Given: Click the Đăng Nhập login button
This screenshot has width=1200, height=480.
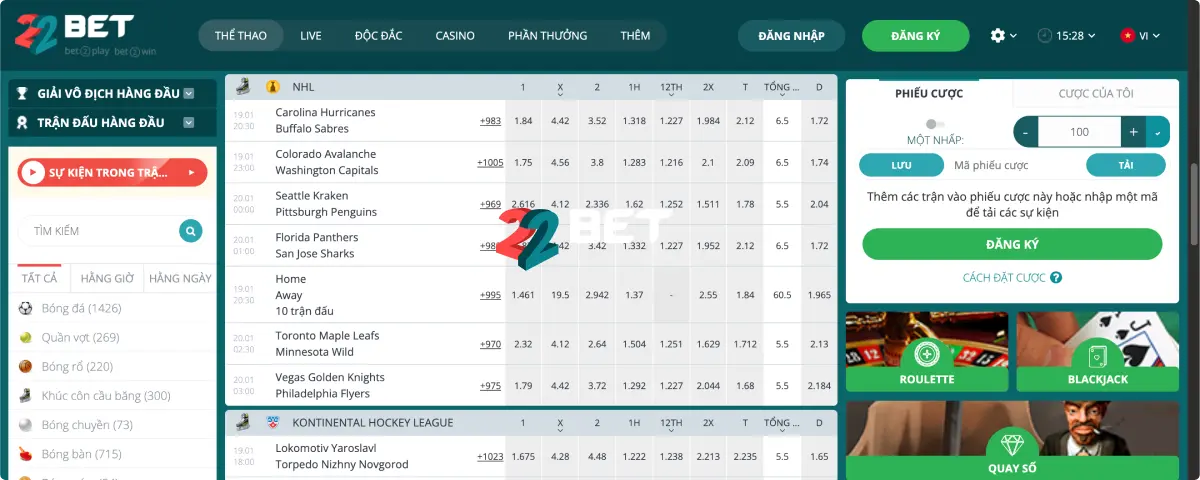Looking at the screenshot, I should 792,35.
